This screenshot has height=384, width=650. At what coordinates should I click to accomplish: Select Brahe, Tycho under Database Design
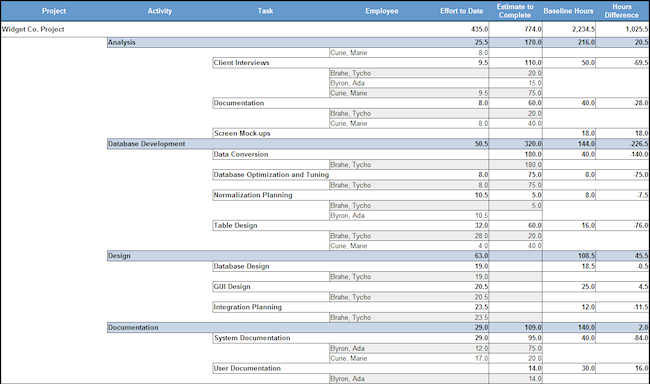(x=351, y=277)
